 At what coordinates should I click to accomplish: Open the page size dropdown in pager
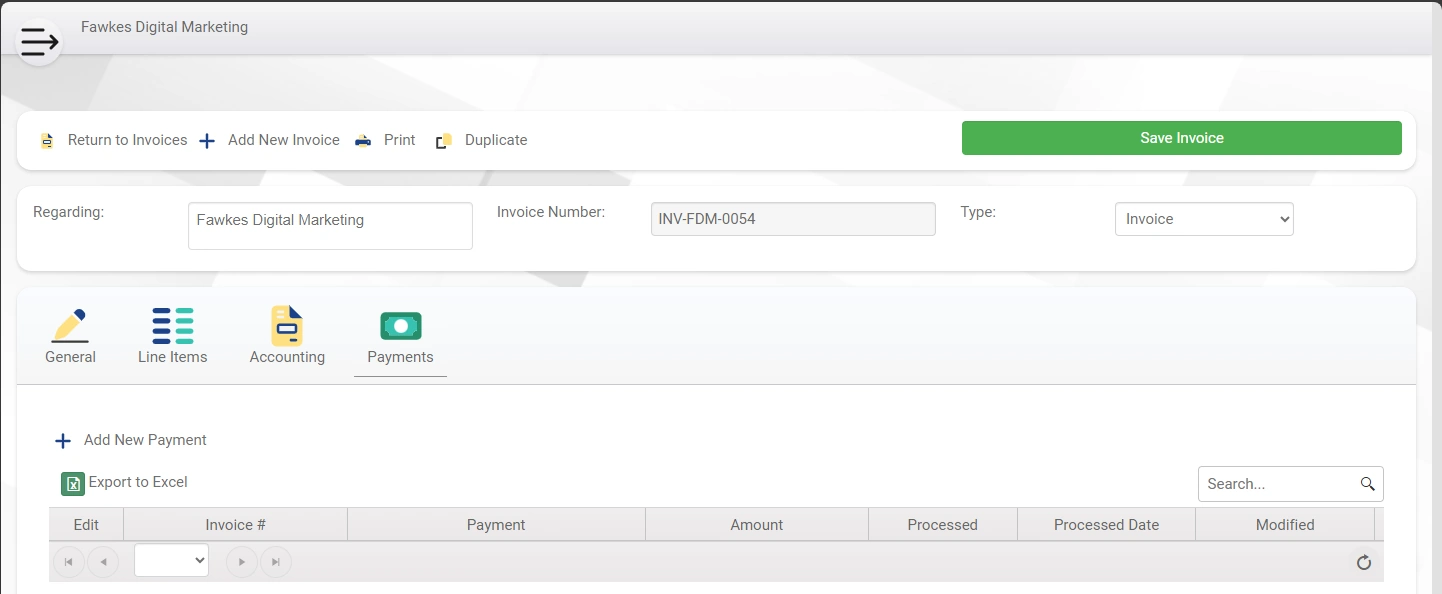click(171, 561)
